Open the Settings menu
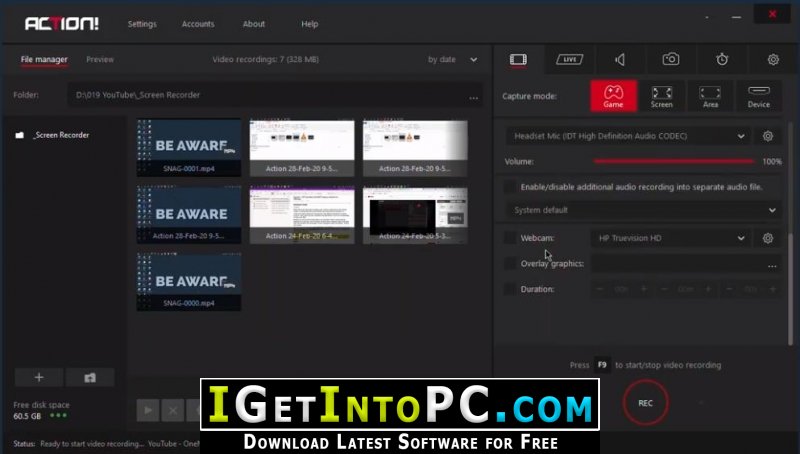This screenshot has width=800, height=454. pyautogui.click(x=142, y=24)
